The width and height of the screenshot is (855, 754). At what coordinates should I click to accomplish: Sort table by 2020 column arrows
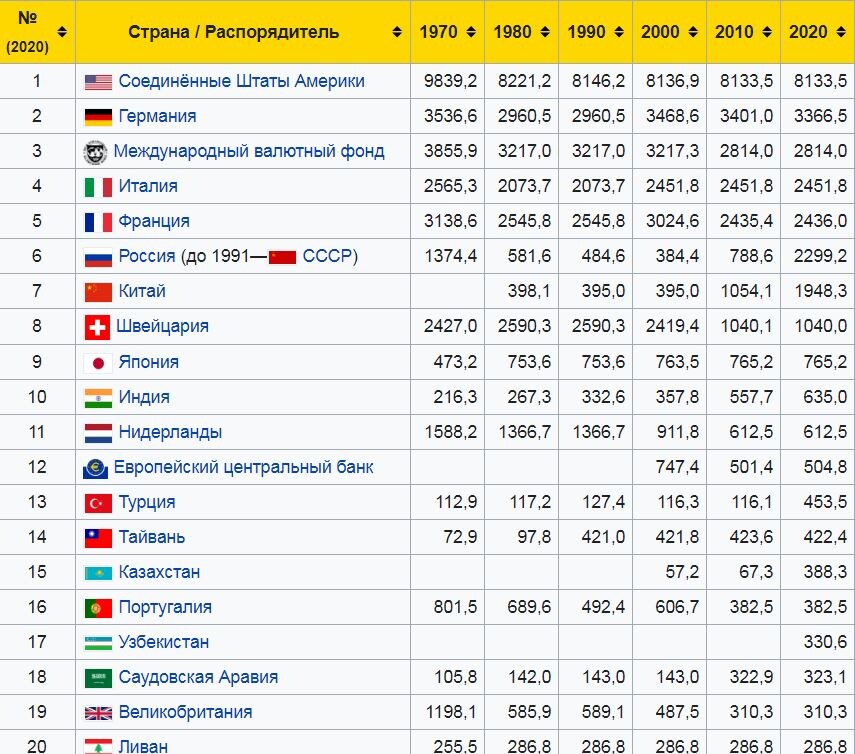click(x=841, y=32)
